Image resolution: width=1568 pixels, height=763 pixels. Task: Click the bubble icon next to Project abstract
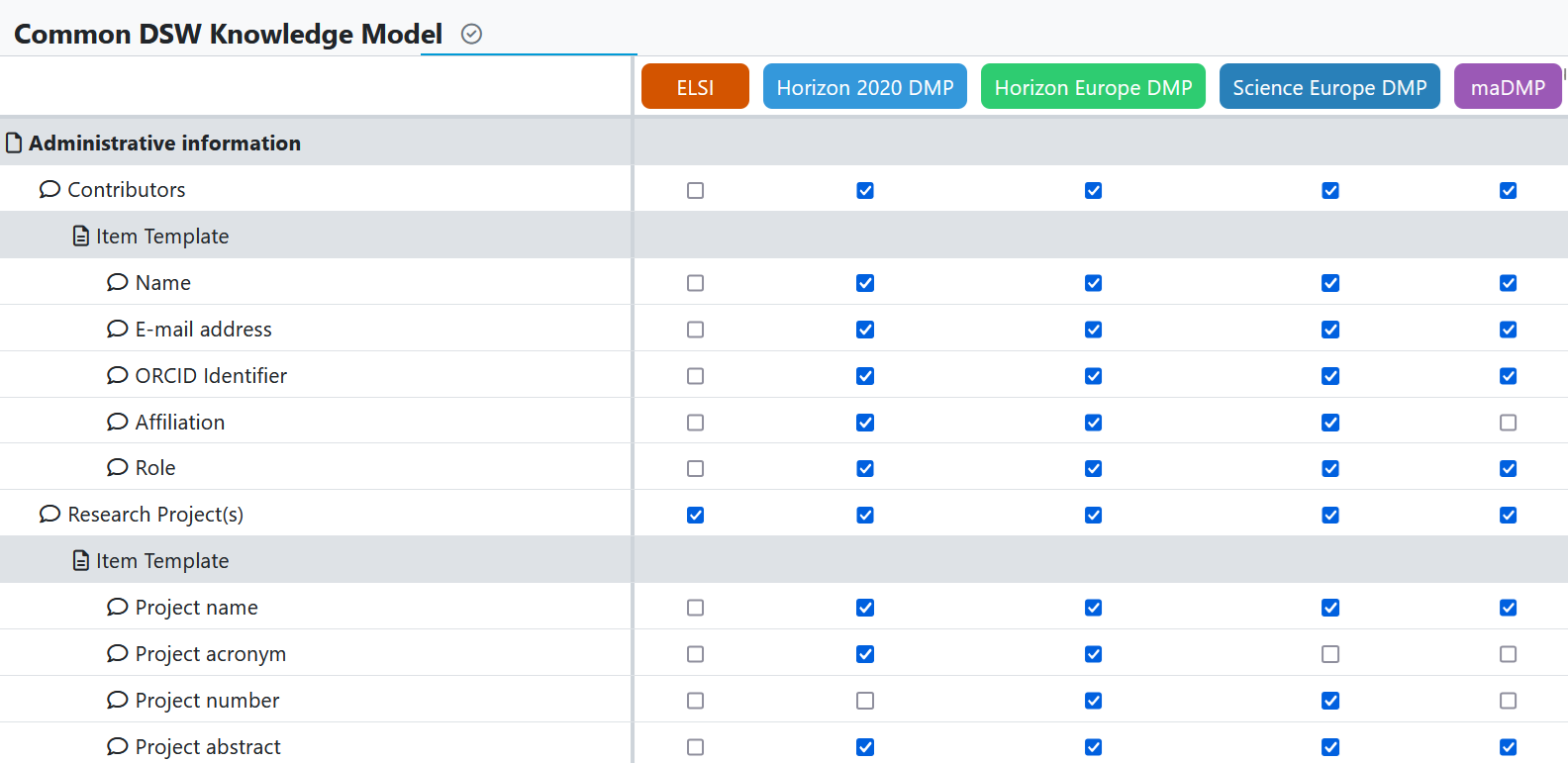[118, 746]
